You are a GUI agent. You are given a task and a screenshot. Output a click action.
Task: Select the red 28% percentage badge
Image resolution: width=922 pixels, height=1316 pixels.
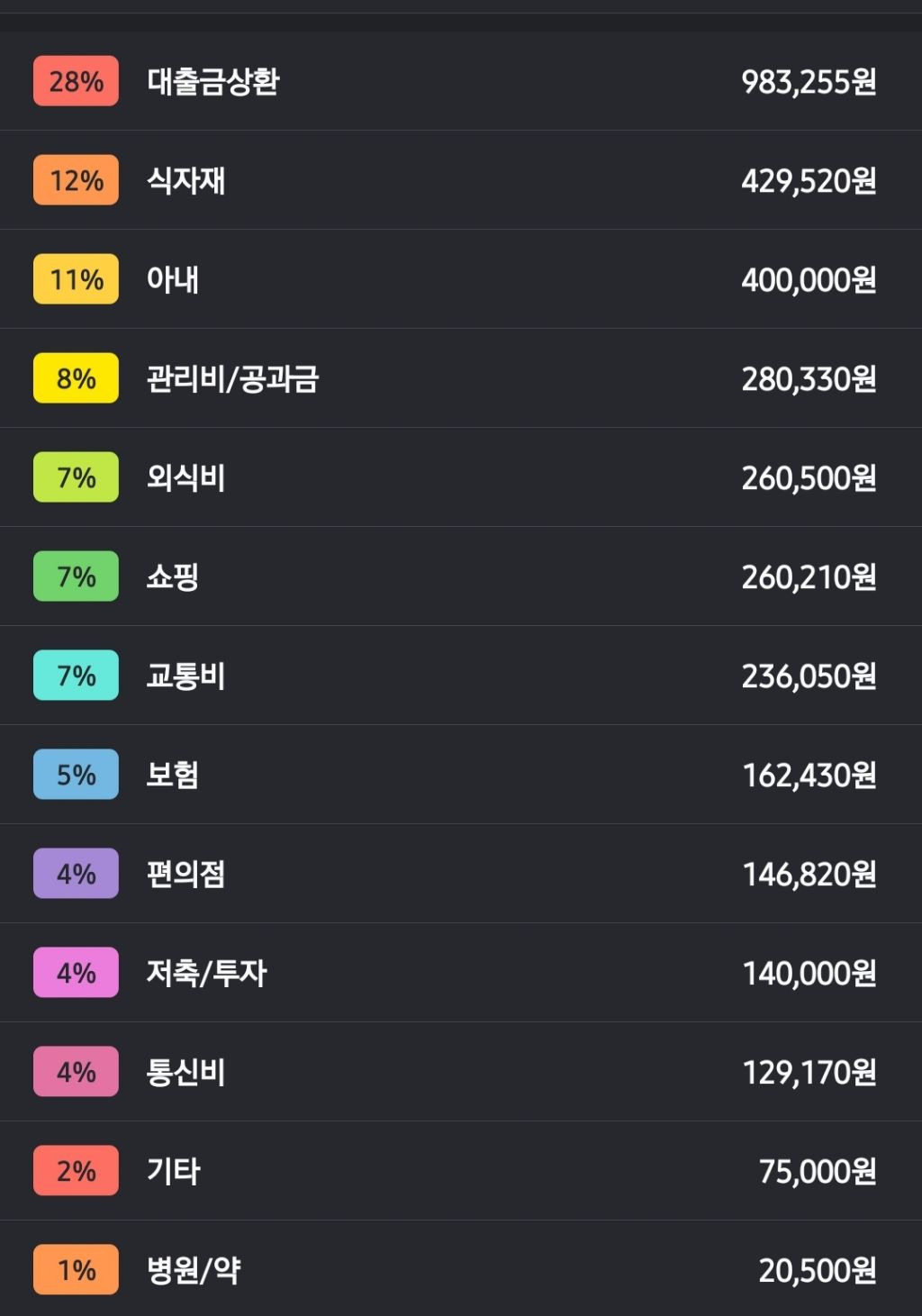click(x=76, y=81)
